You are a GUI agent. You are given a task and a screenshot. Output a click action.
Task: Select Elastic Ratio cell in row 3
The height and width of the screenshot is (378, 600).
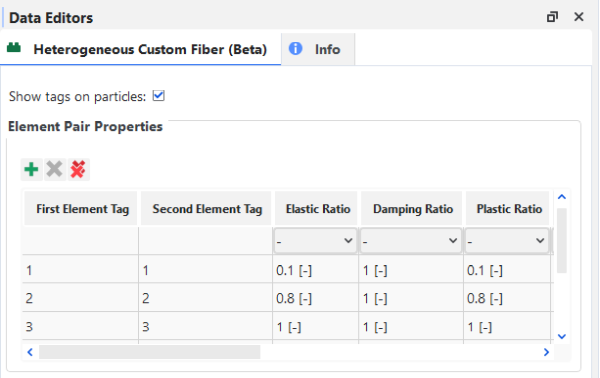tap(315, 326)
